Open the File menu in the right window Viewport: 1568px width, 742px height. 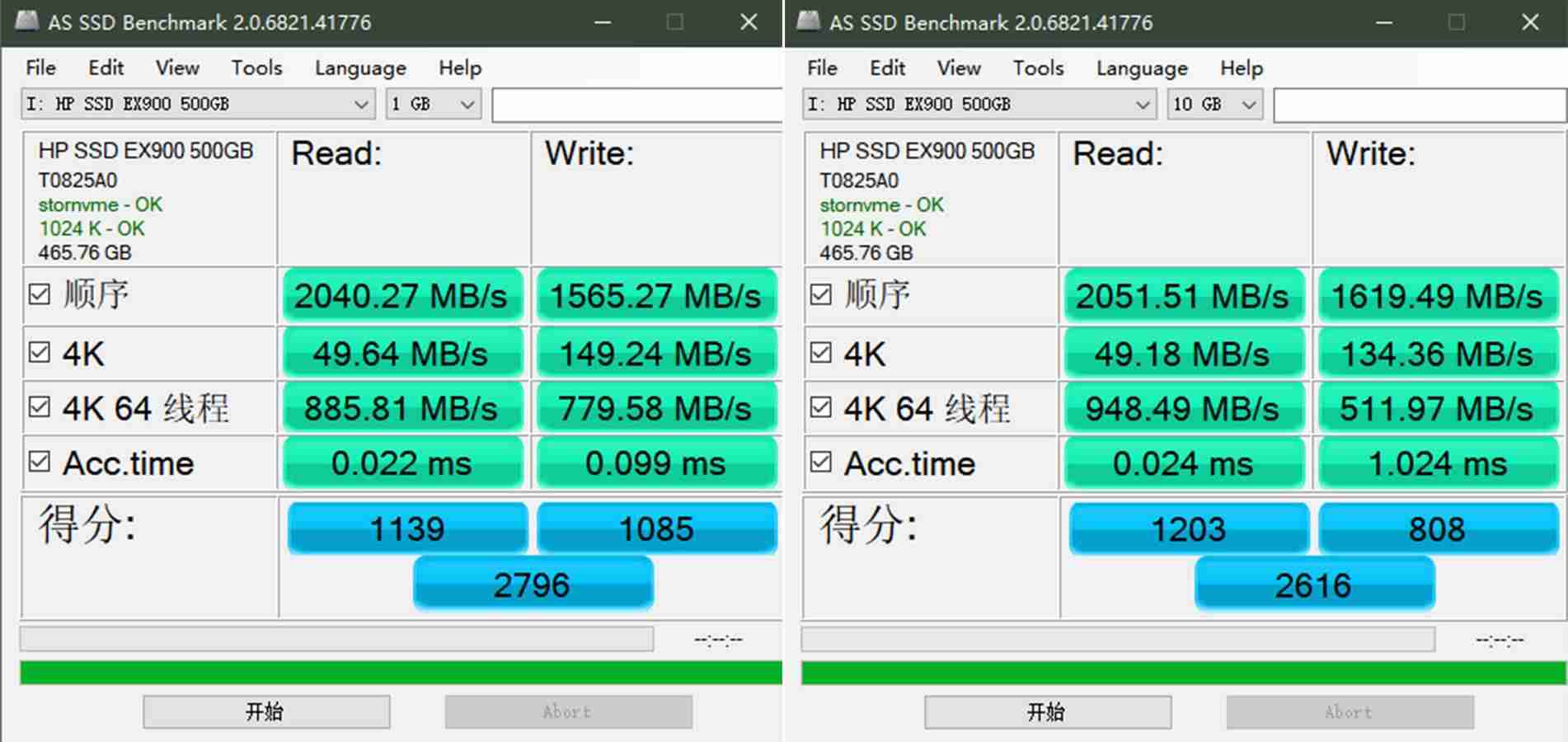click(x=822, y=68)
